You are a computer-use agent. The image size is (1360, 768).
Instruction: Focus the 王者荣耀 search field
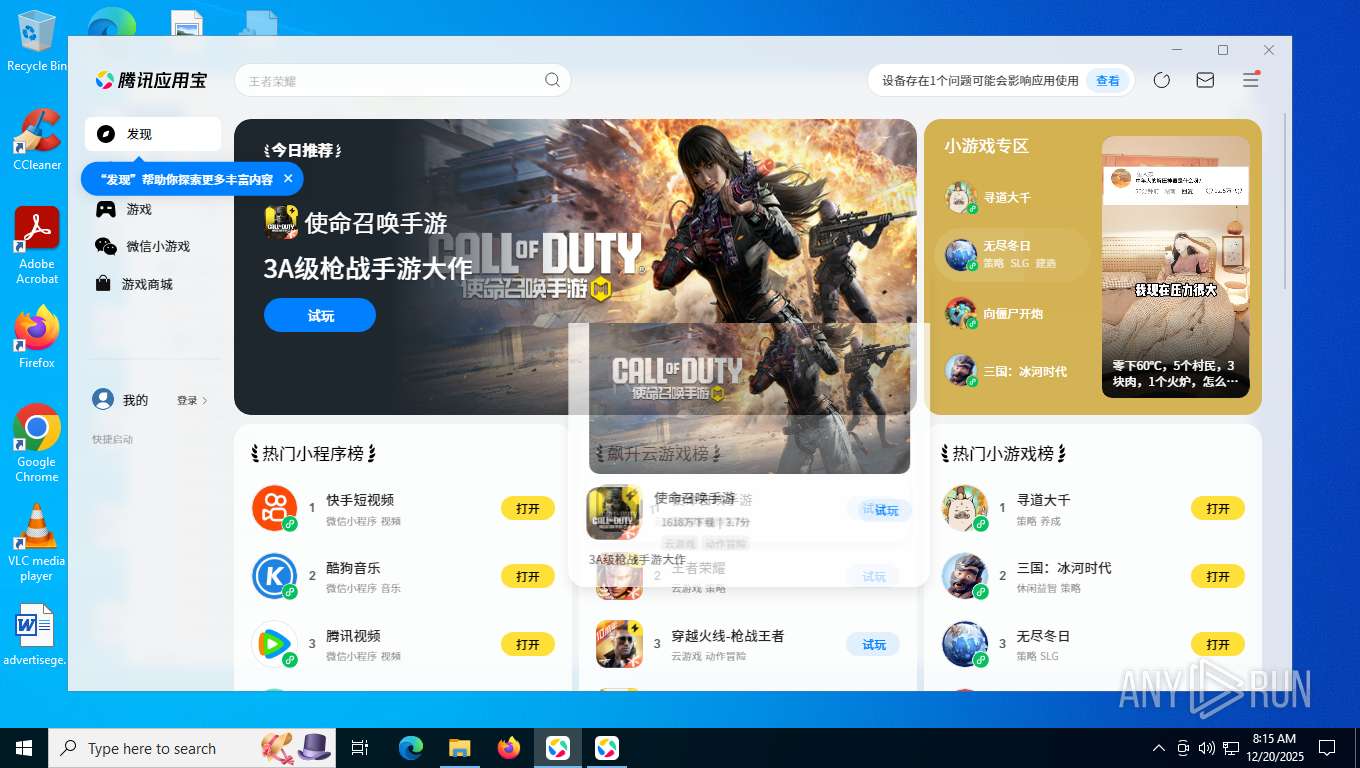pos(402,81)
